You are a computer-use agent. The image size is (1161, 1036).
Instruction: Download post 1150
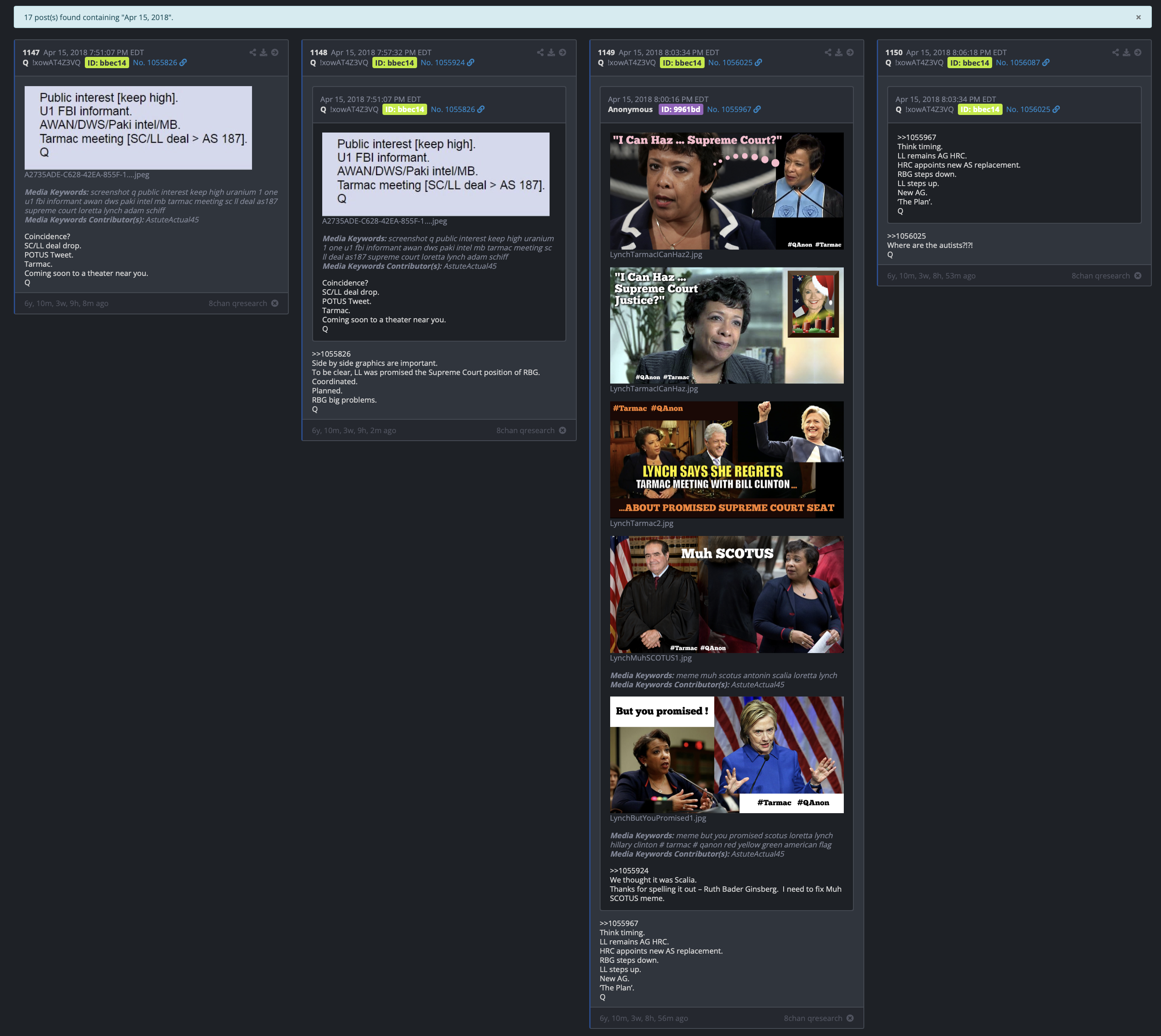[1126, 52]
